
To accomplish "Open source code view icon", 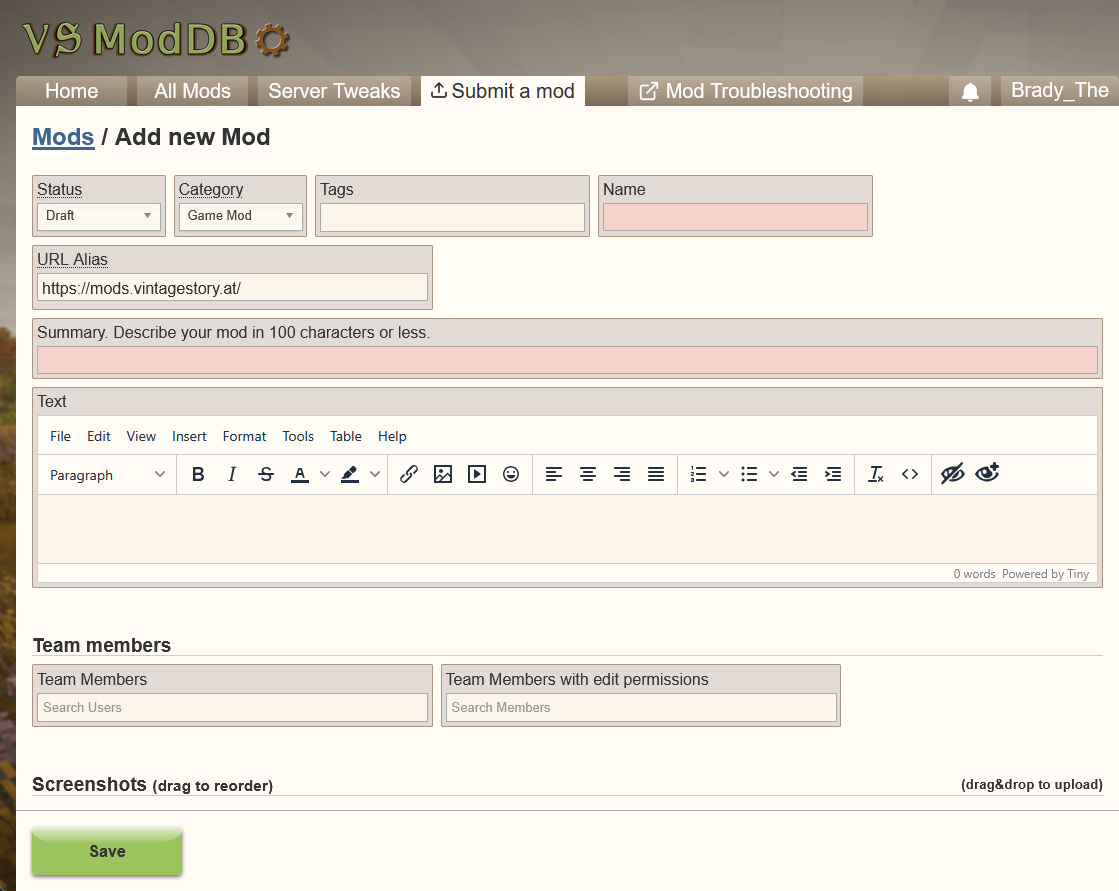I will (910, 475).
